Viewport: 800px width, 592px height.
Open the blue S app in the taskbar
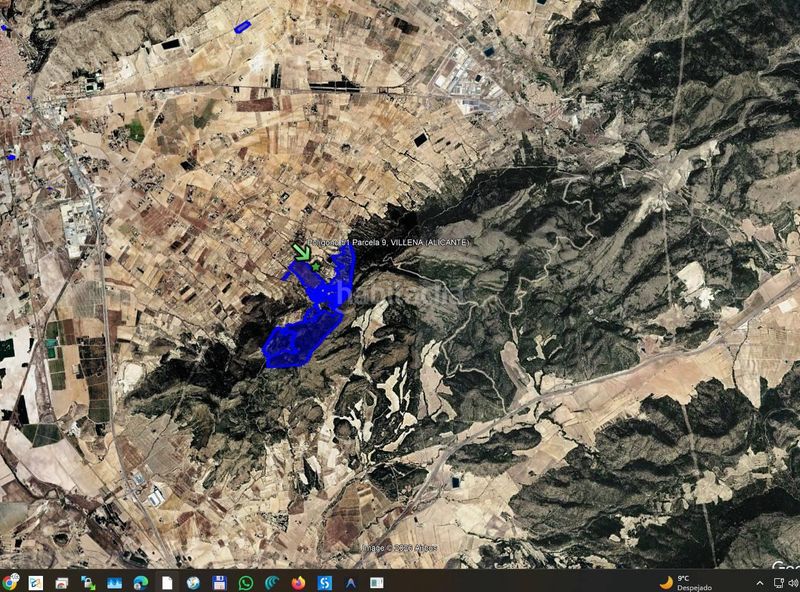[x=324, y=583]
